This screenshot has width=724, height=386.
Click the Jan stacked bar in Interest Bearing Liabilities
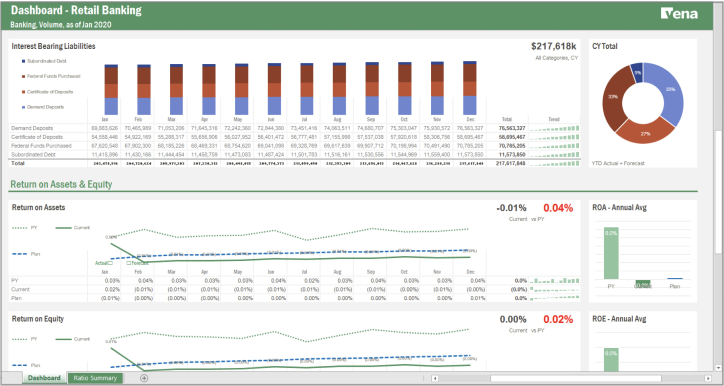point(111,90)
